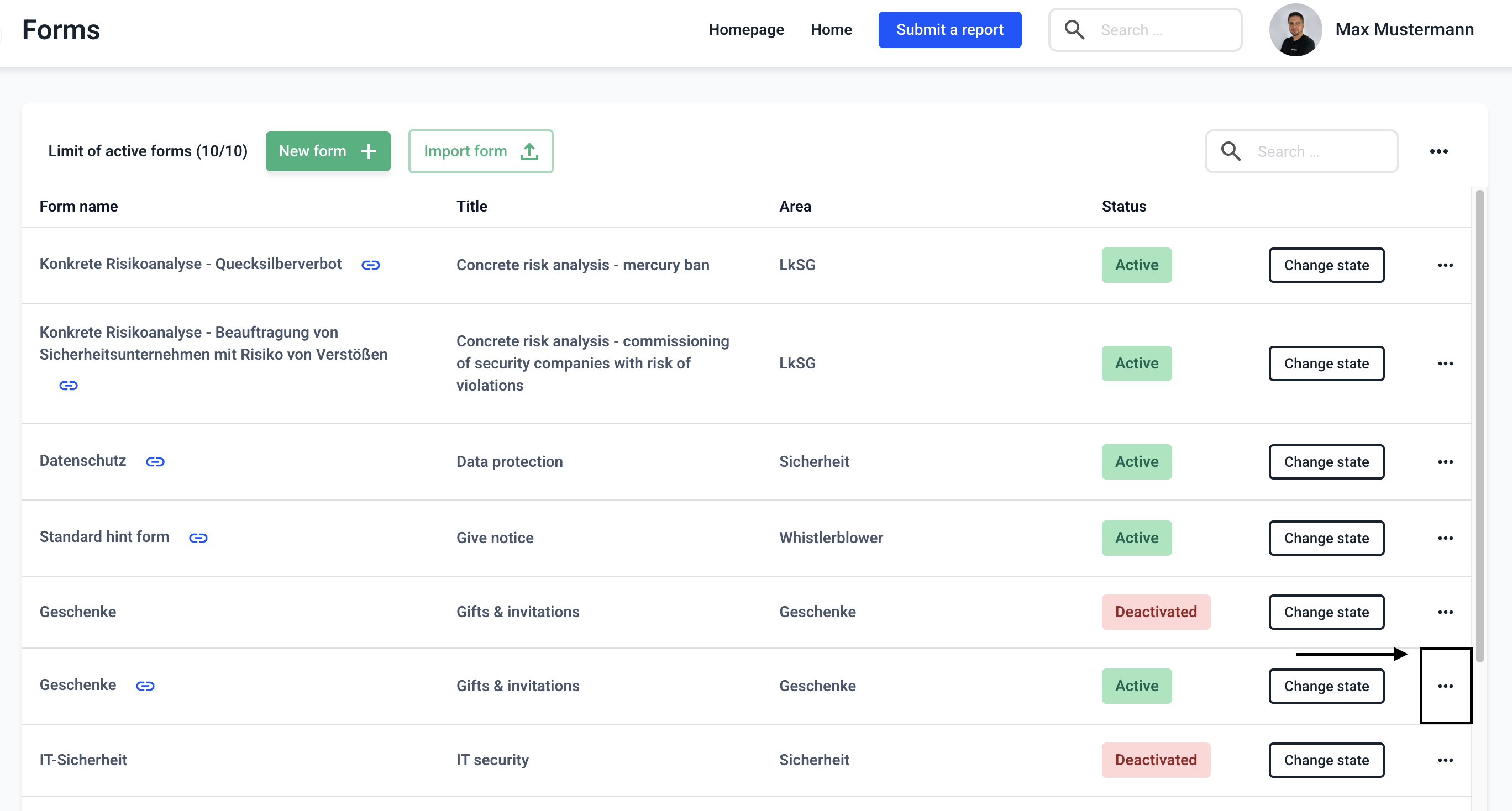Open Home in top navigation
Screen dimensions: 1512x811
pyautogui.click(x=831, y=30)
